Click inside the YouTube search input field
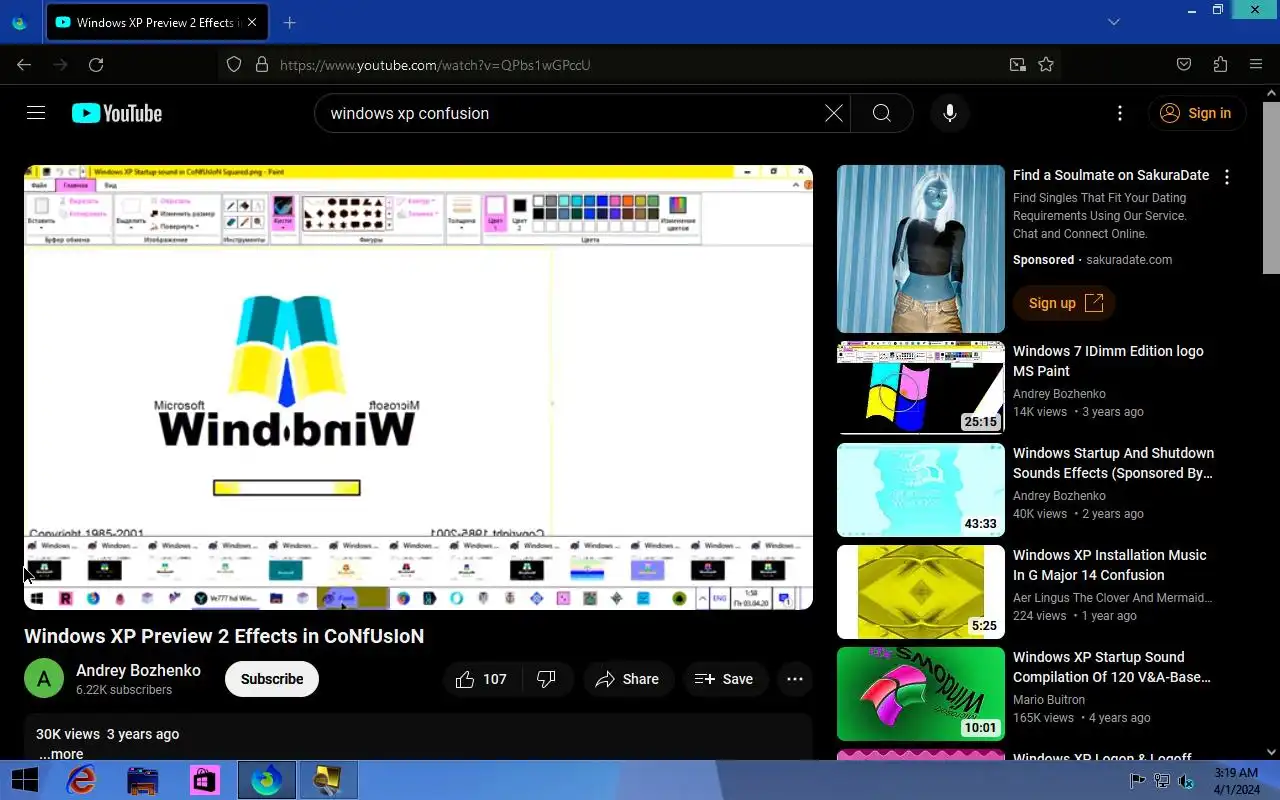Screen dimensions: 1280x800 tap(570, 113)
